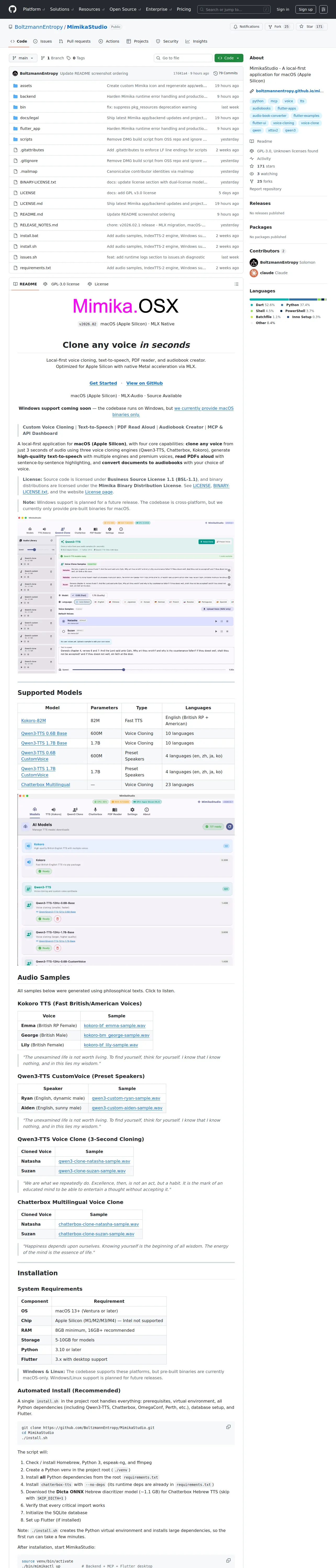336x1568 pixels.
Task: Open the Activity link in About
Action: (260, 158)
